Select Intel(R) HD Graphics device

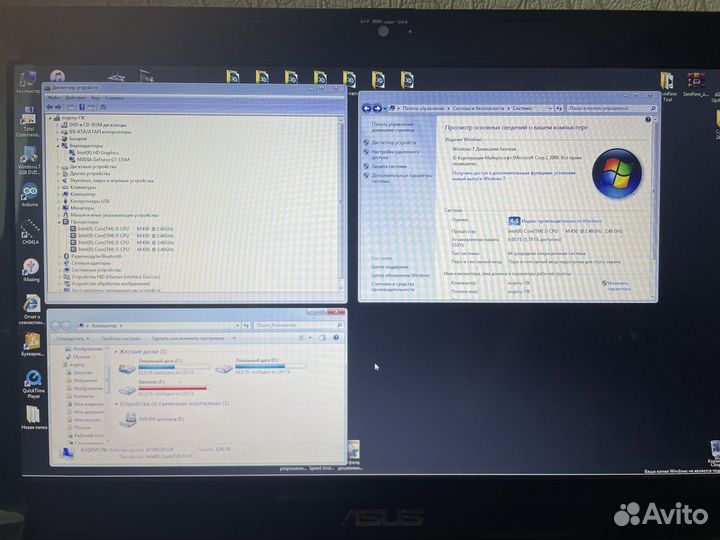click(x=98, y=153)
